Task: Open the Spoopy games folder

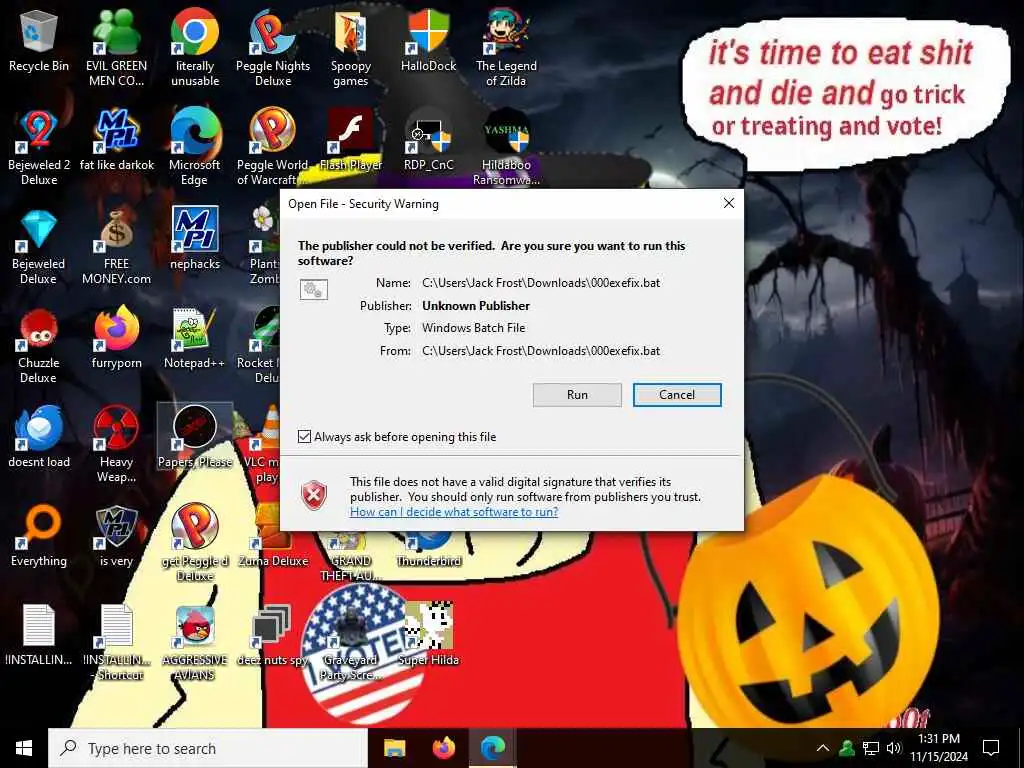Action: [x=351, y=46]
